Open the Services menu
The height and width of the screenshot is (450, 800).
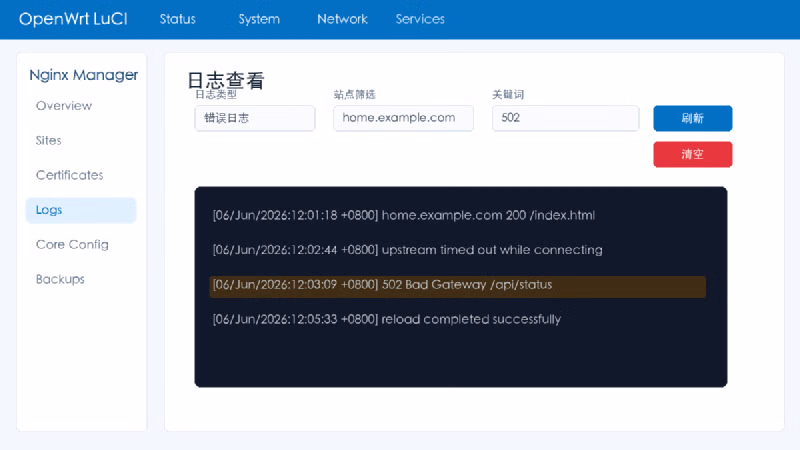(420, 19)
